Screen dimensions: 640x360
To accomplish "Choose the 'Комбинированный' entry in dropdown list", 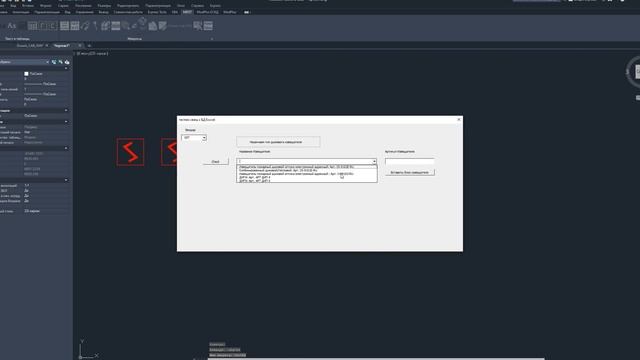I will [307, 170].
